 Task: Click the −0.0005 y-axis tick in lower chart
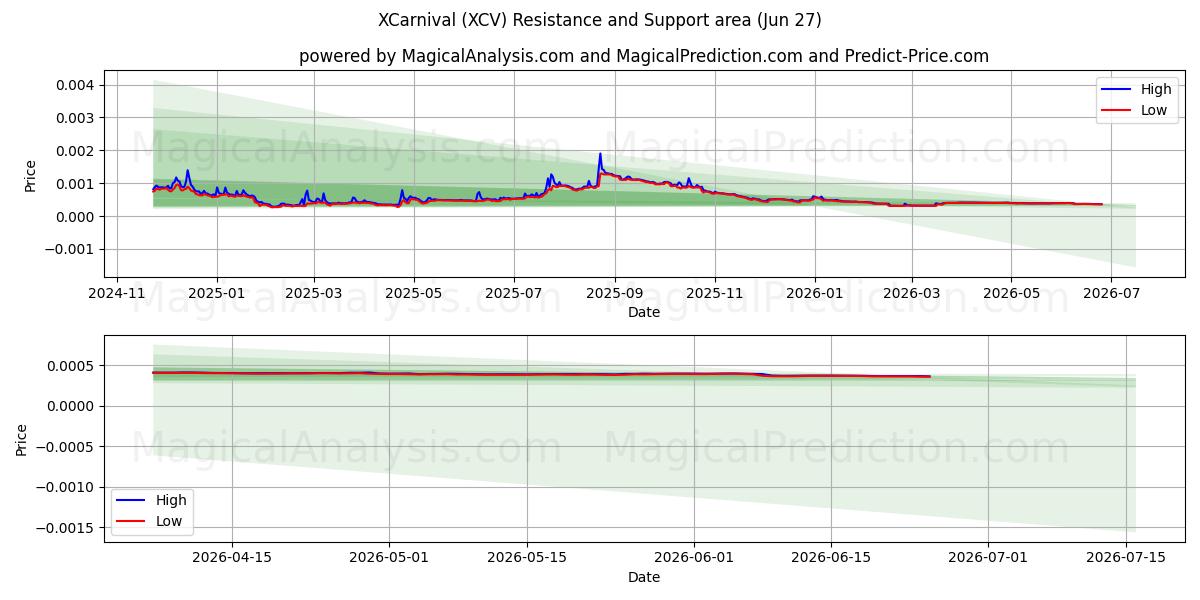[x=66, y=447]
